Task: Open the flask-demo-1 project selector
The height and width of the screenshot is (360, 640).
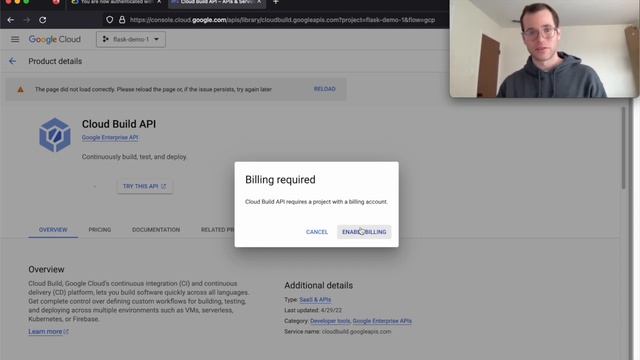Action: (131, 39)
